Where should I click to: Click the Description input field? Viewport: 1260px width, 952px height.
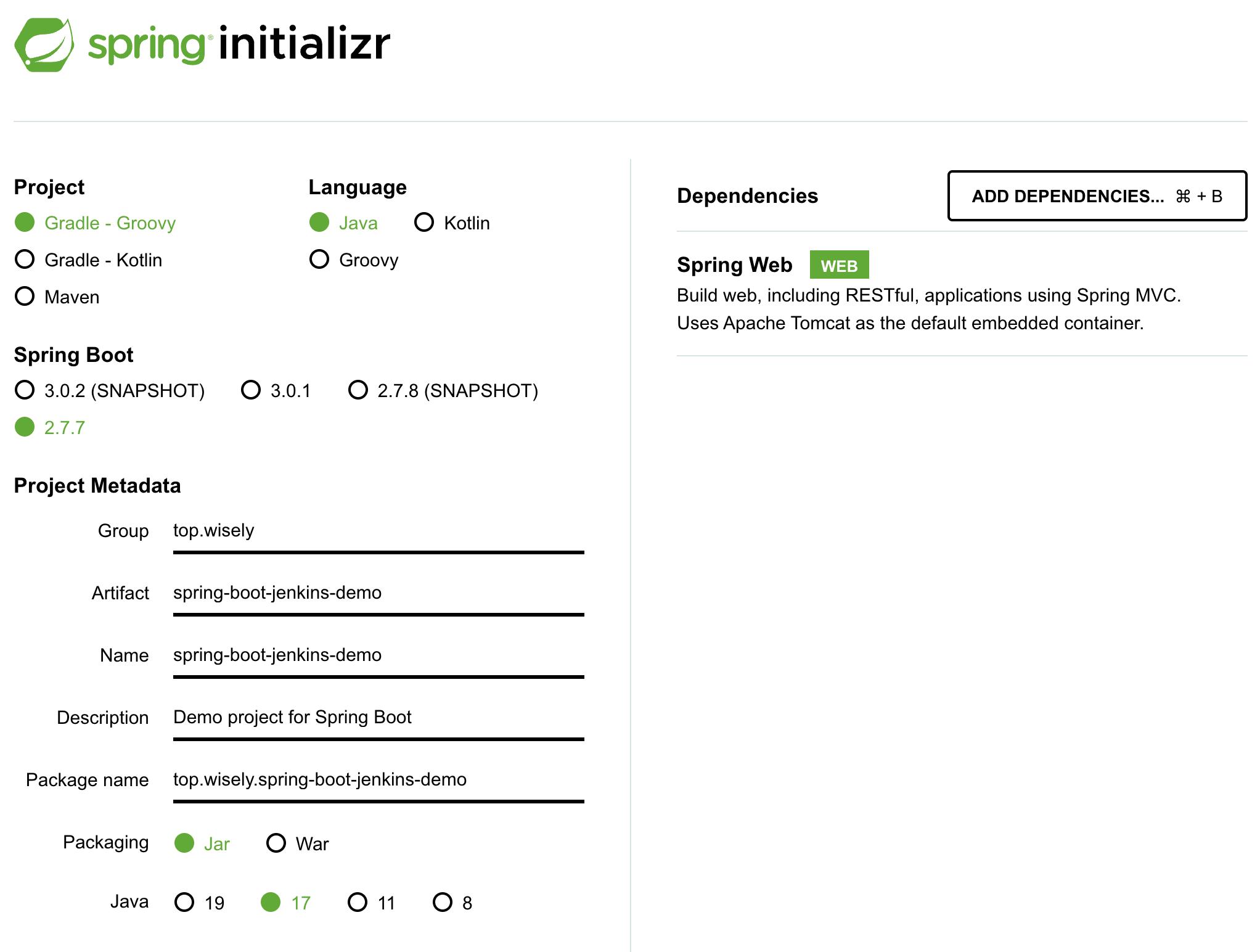[x=378, y=718]
